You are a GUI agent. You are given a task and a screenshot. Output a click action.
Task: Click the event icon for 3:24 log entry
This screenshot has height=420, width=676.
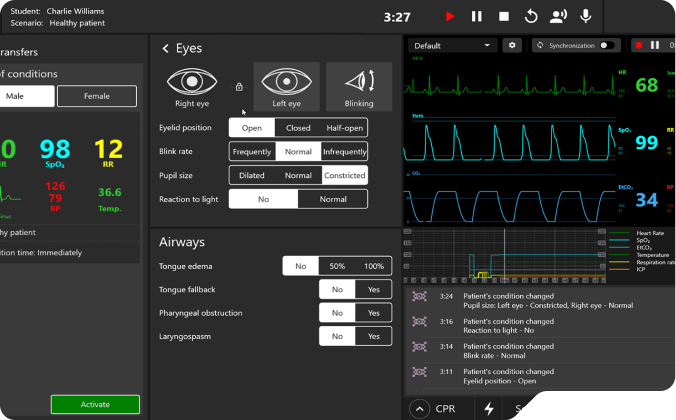[x=419, y=296]
